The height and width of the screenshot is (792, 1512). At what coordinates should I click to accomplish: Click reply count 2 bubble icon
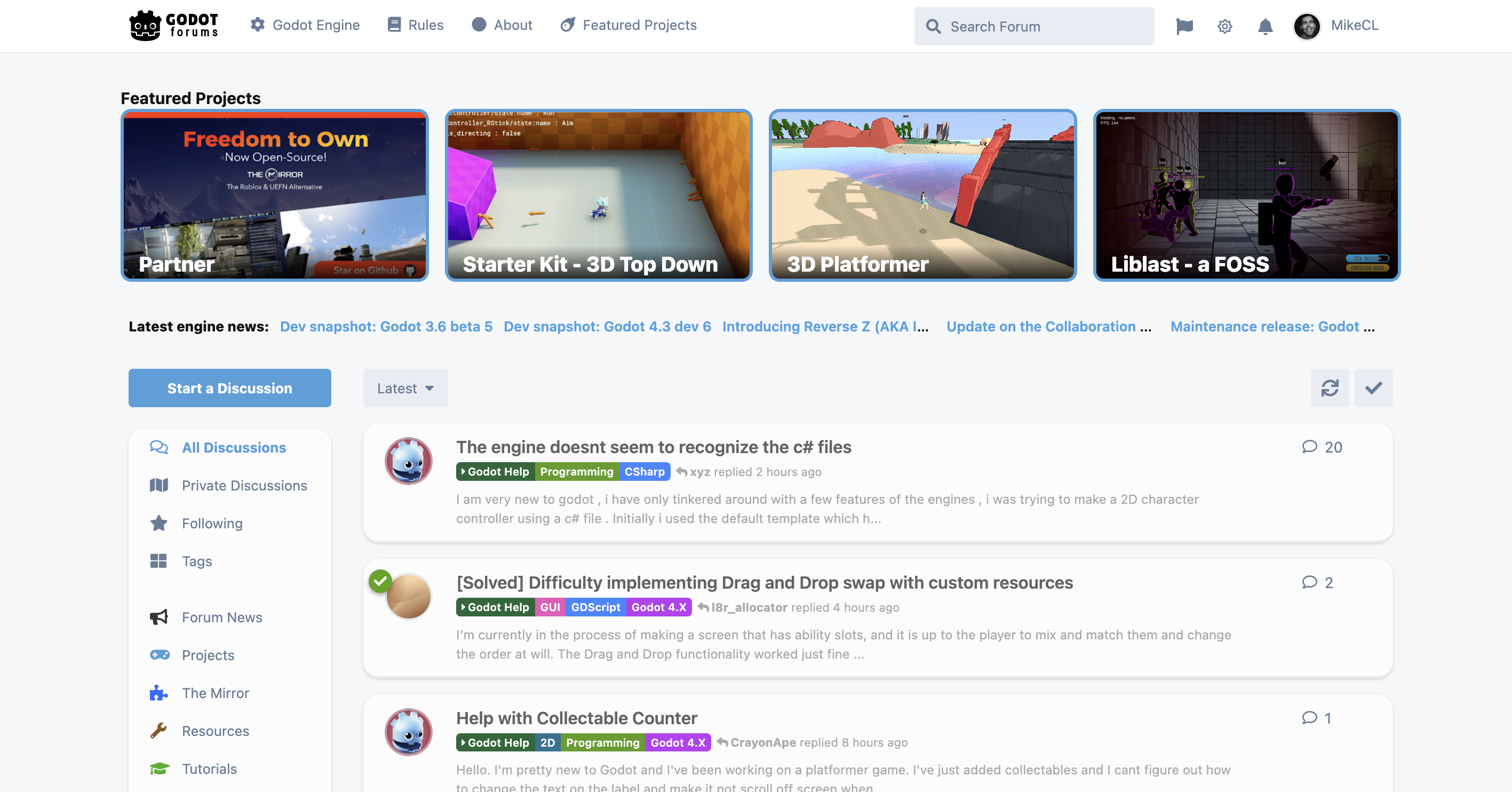point(1309,582)
